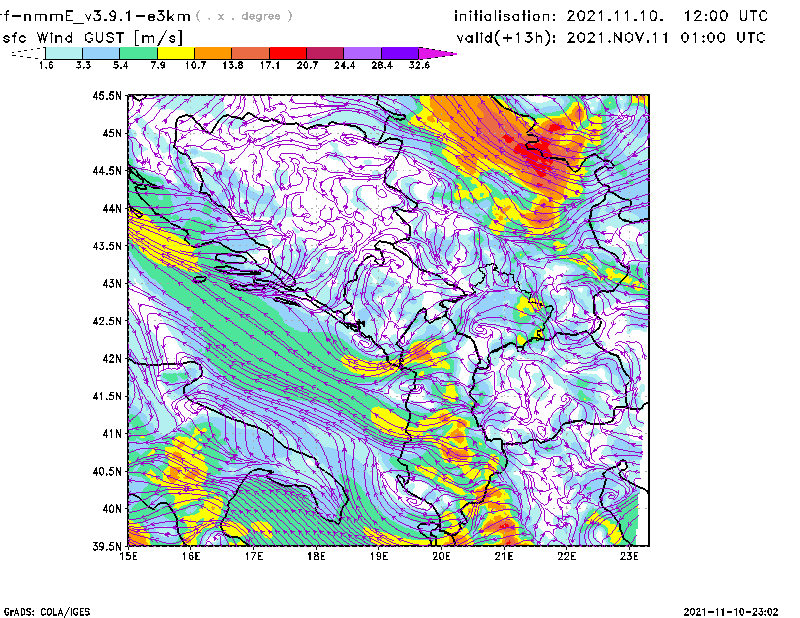Click the 39.5N latitude label
The height and width of the screenshot is (618, 800).
click(x=107, y=547)
